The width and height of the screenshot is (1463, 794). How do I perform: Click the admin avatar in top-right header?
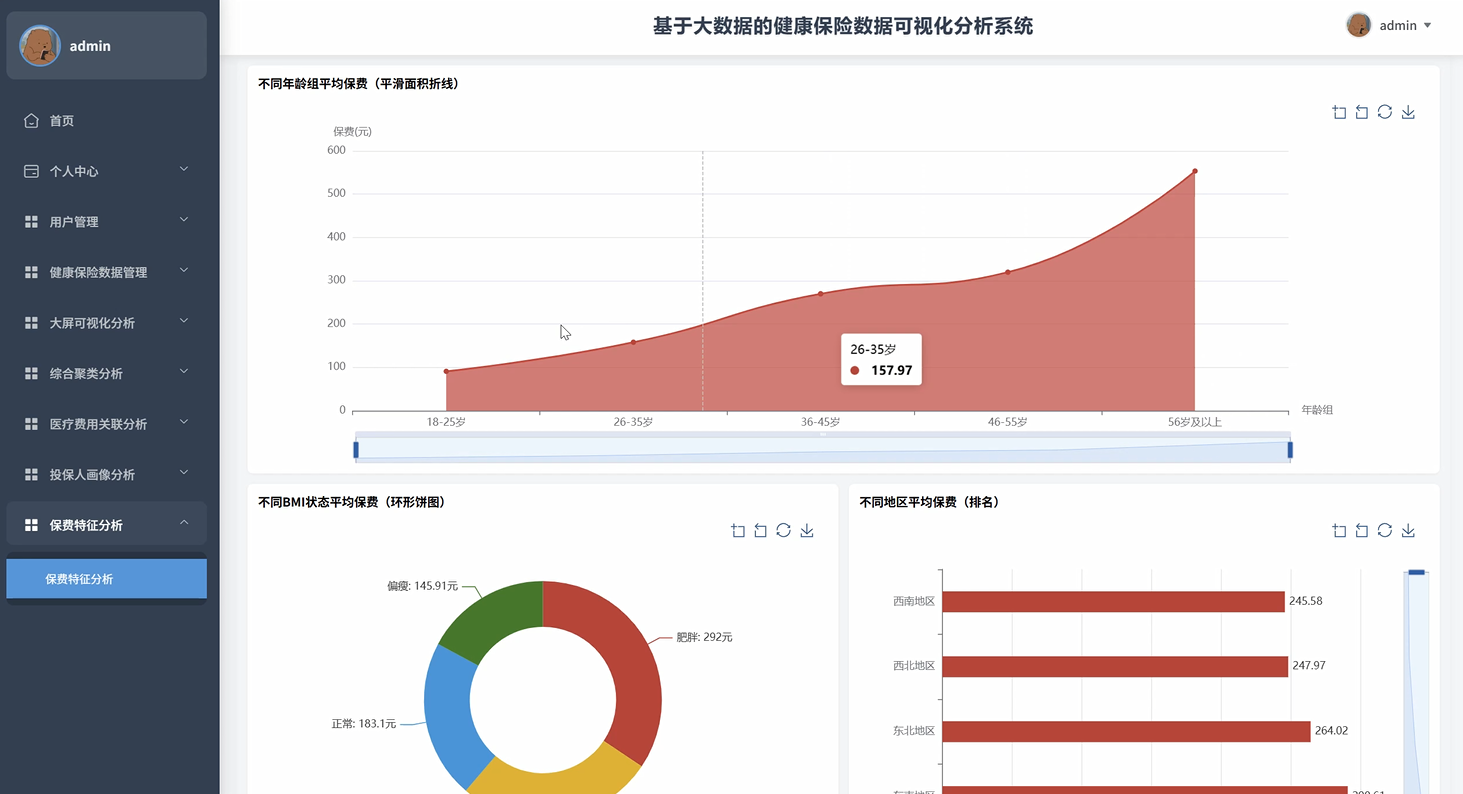coord(1358,25)
